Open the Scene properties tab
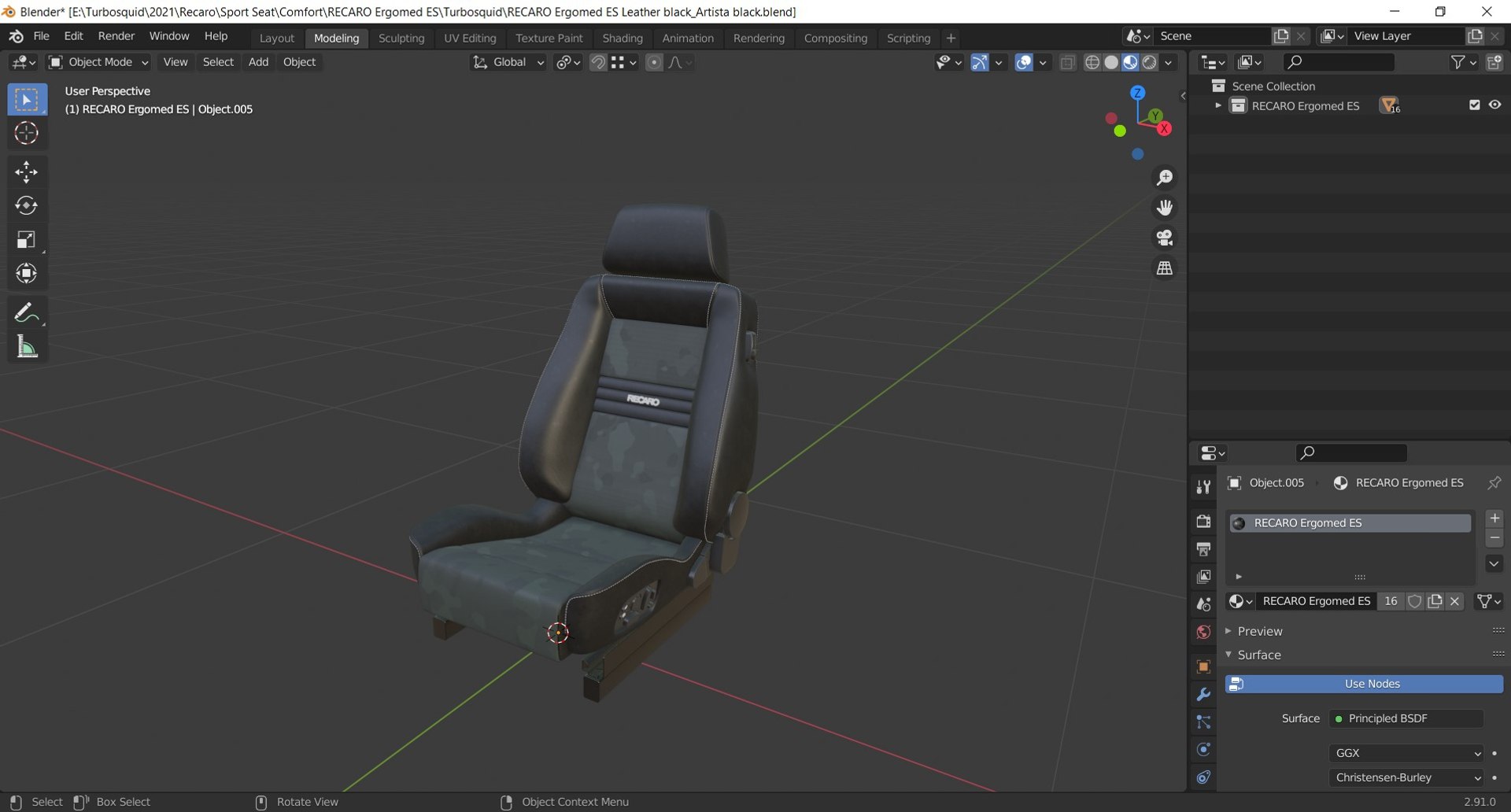1511x812 pixels. coord(1203,604)
